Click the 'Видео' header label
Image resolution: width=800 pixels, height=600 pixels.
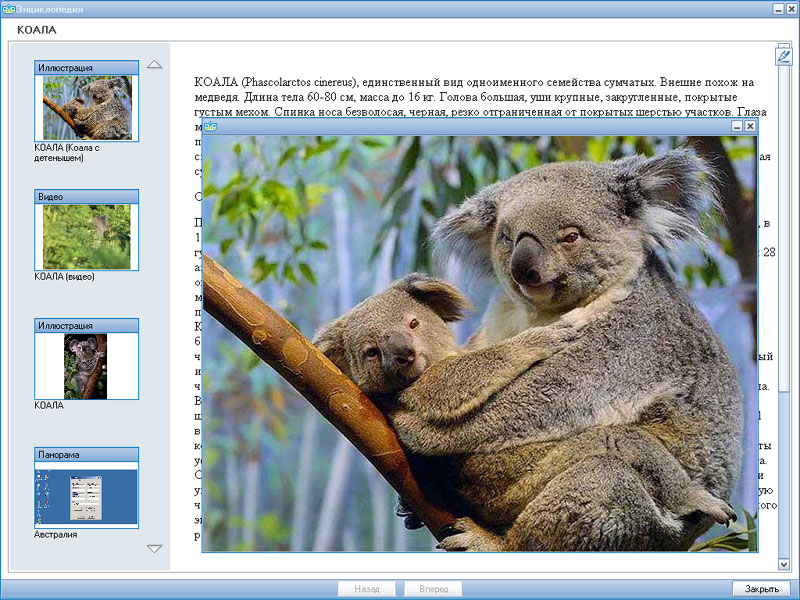(51, 196)
